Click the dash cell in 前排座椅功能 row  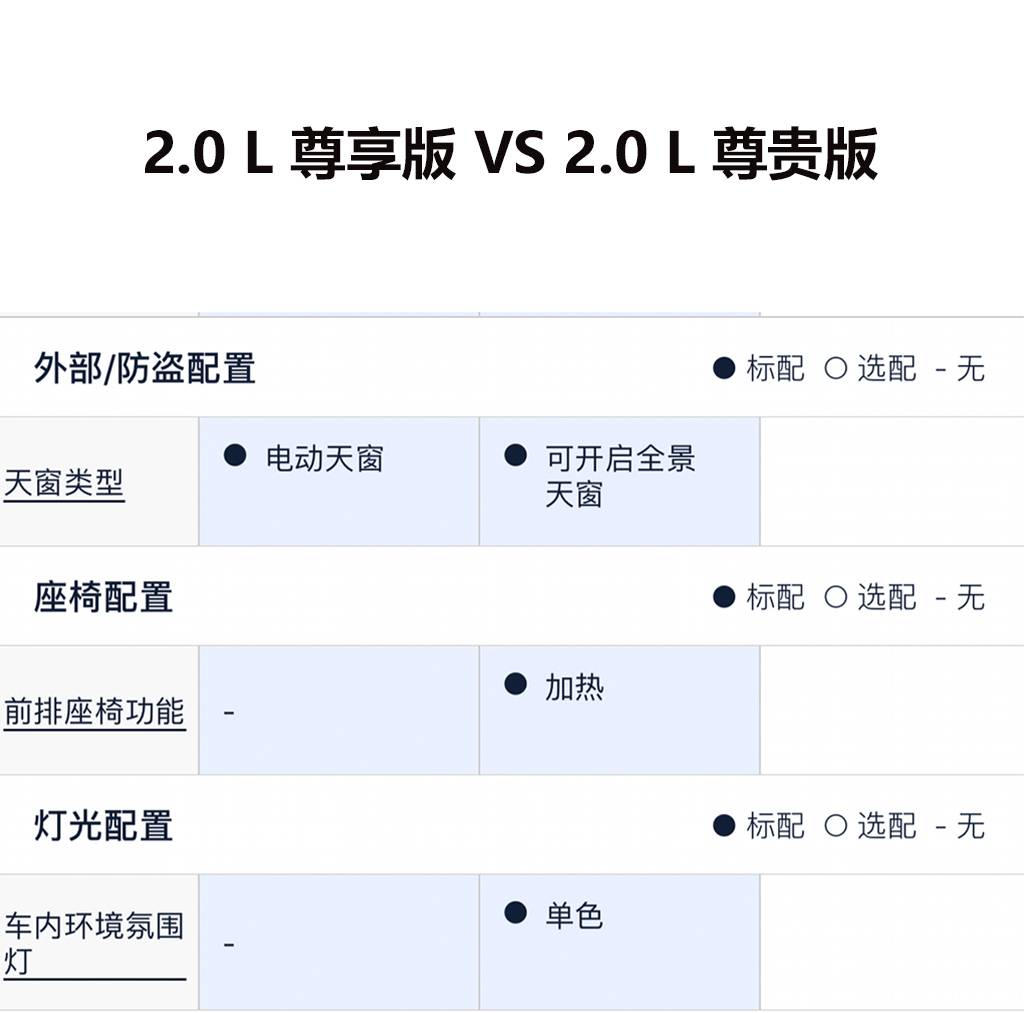(229, 713)
